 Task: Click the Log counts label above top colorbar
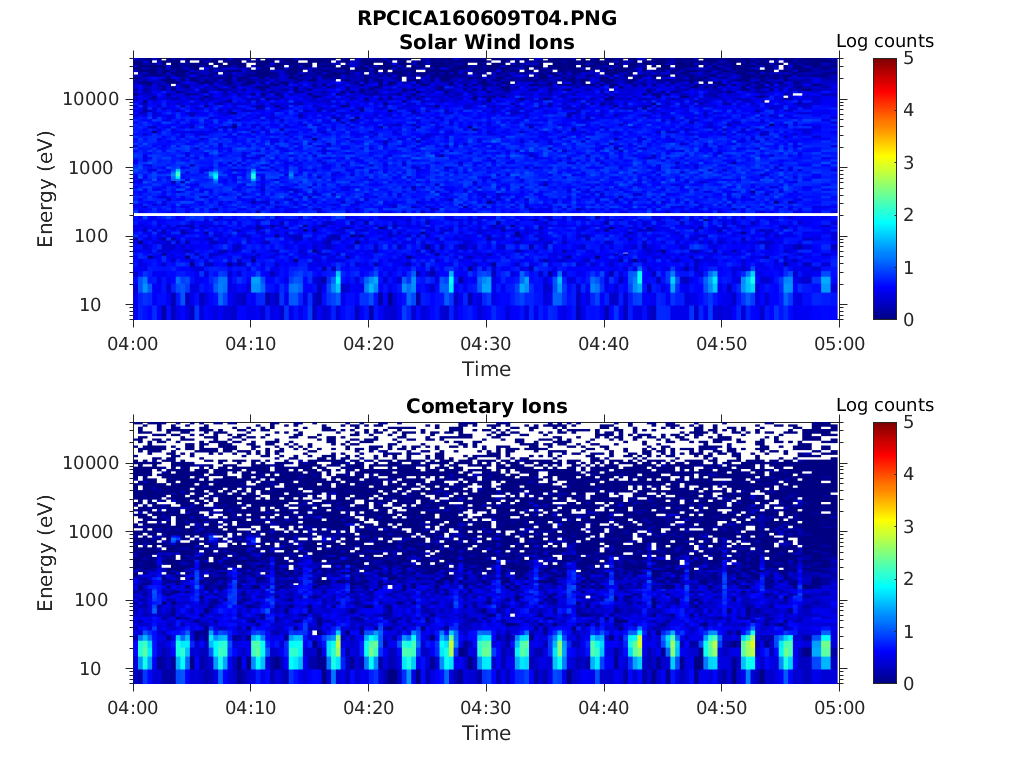point(884,41)
